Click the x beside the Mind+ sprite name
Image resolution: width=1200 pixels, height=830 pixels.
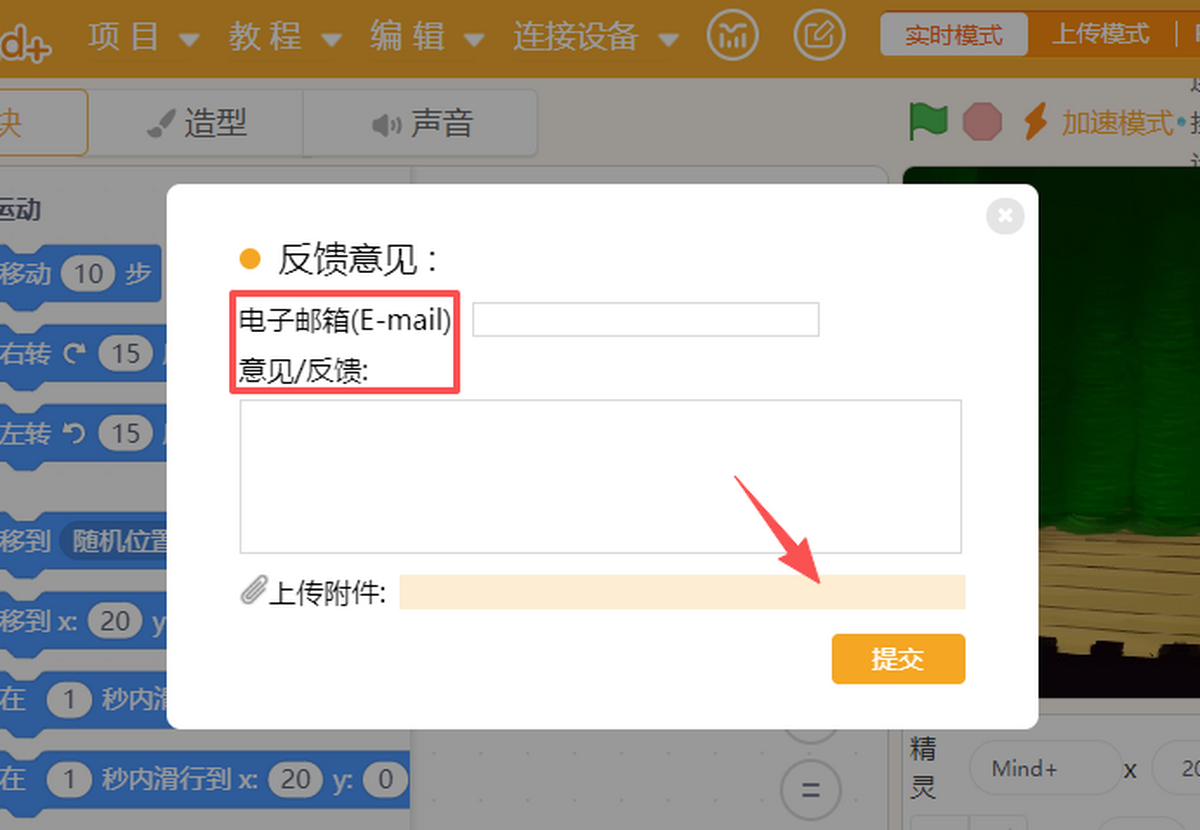coord(1130,769)
